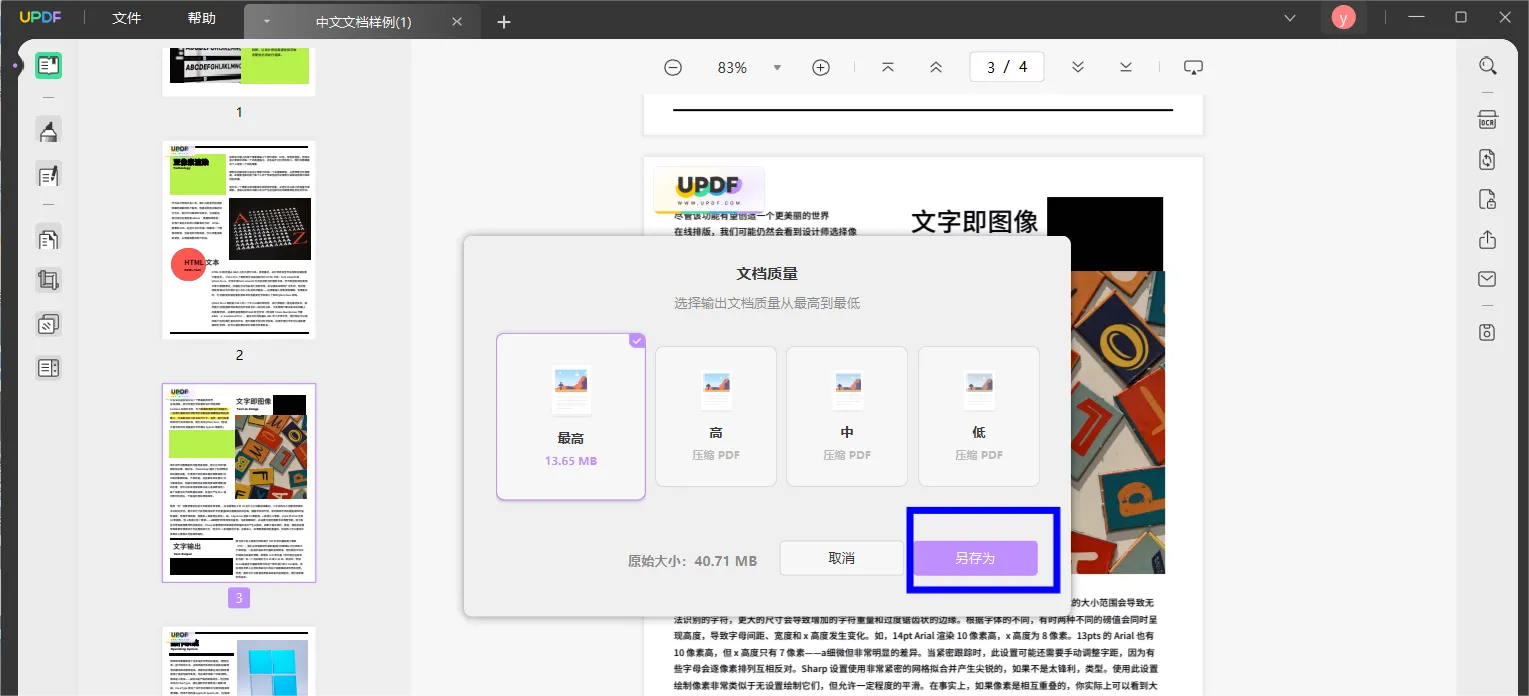Open the Comment highlighter tool
This screenshot has height=696, width=1529.
(x=48, y=130)
